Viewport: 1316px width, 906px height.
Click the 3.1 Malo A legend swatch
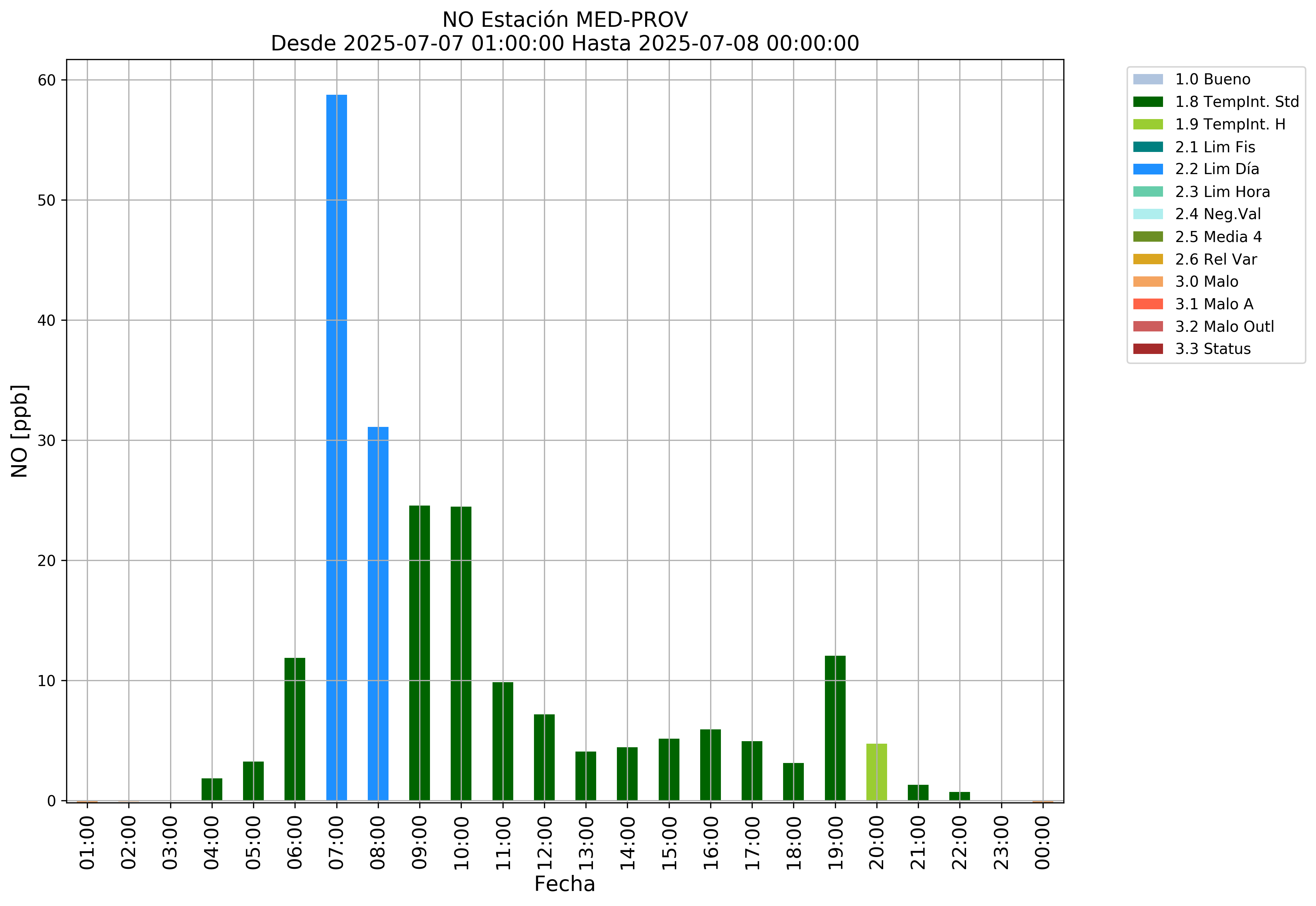click(x=1147, y=304)
